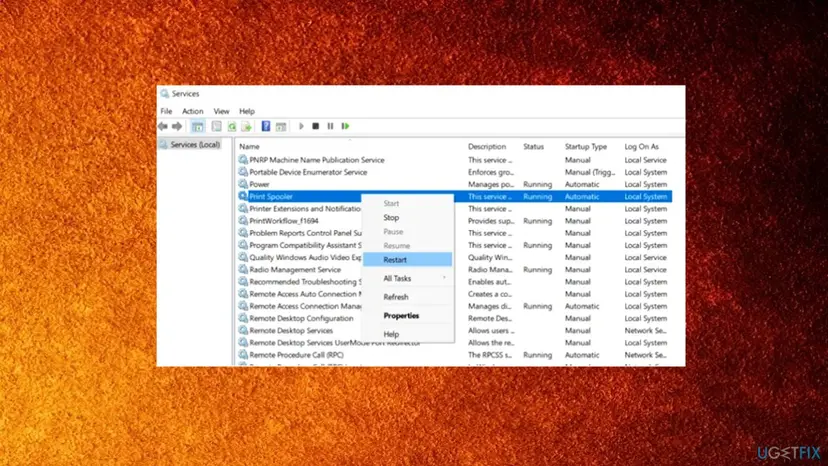Open the File menu
This screenshot has height=466, width=828.
pyautogui.click(x=166, y=111)
